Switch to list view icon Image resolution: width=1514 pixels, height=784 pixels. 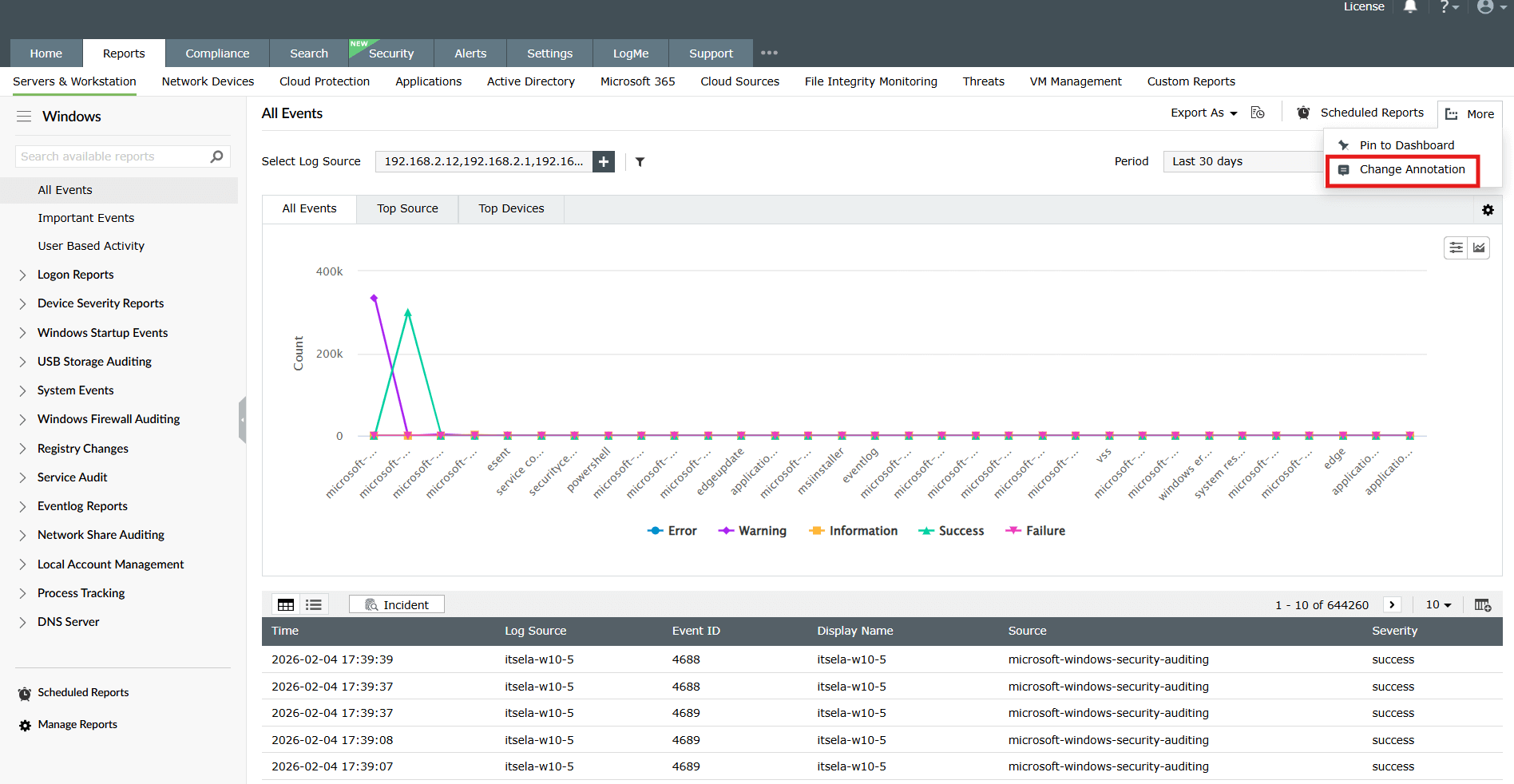pos(314,605)
